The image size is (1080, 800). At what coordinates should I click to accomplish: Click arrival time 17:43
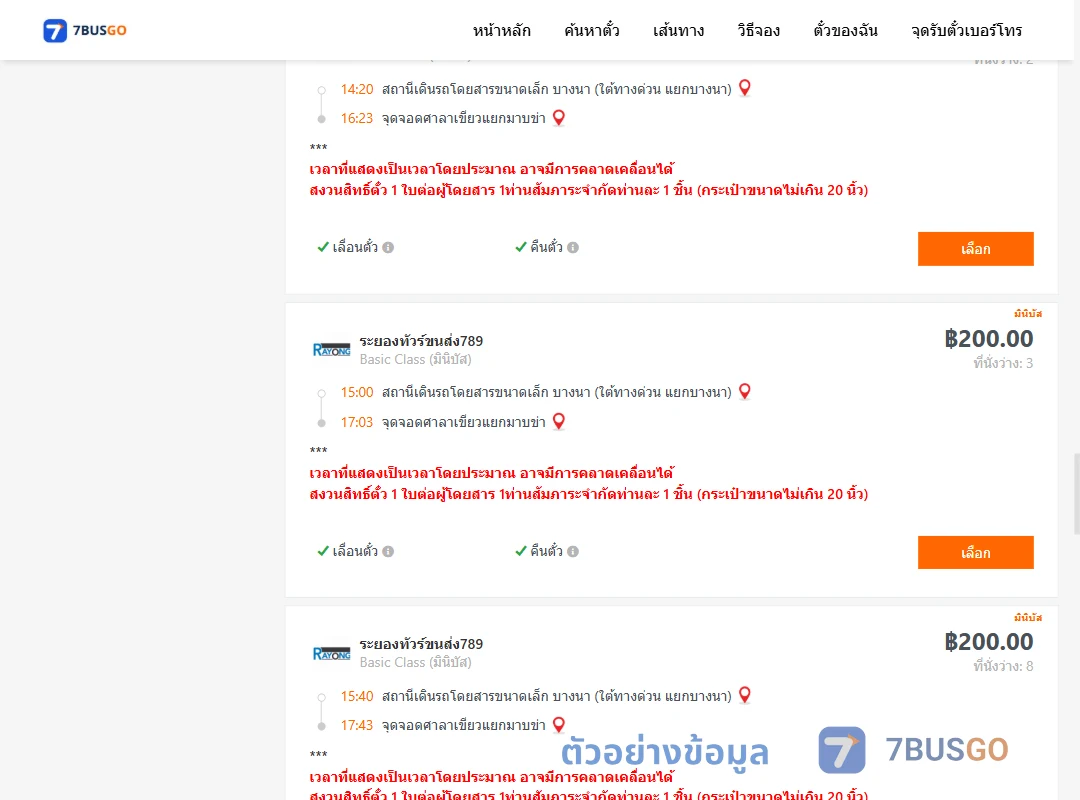pos(357,725)
